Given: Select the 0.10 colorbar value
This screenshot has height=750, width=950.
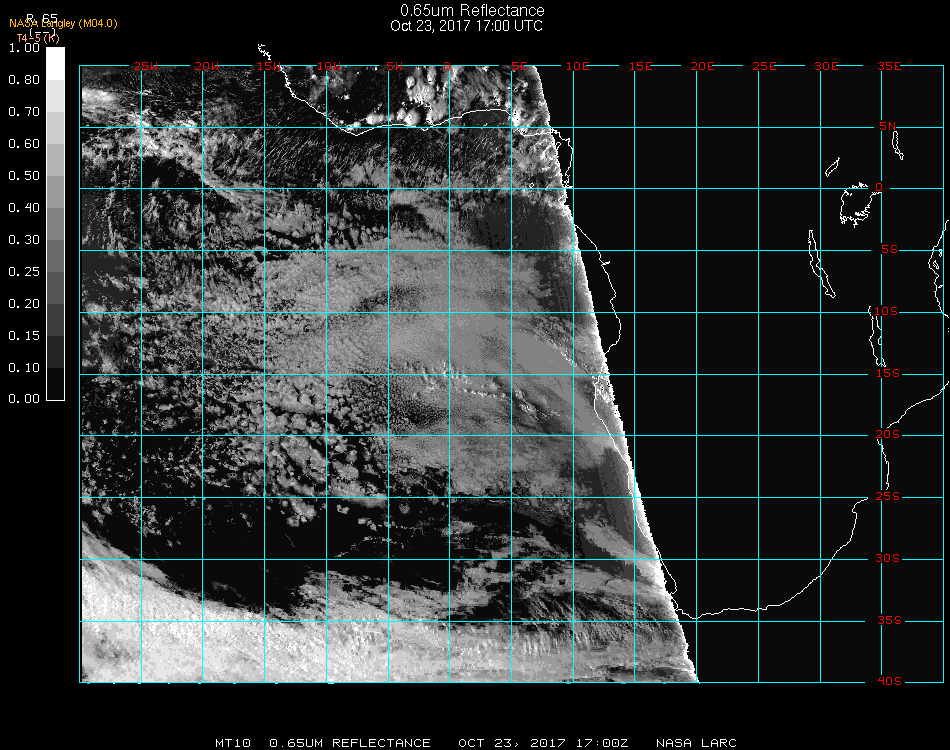Looking at the screenshot, I should tap(24, 368).
